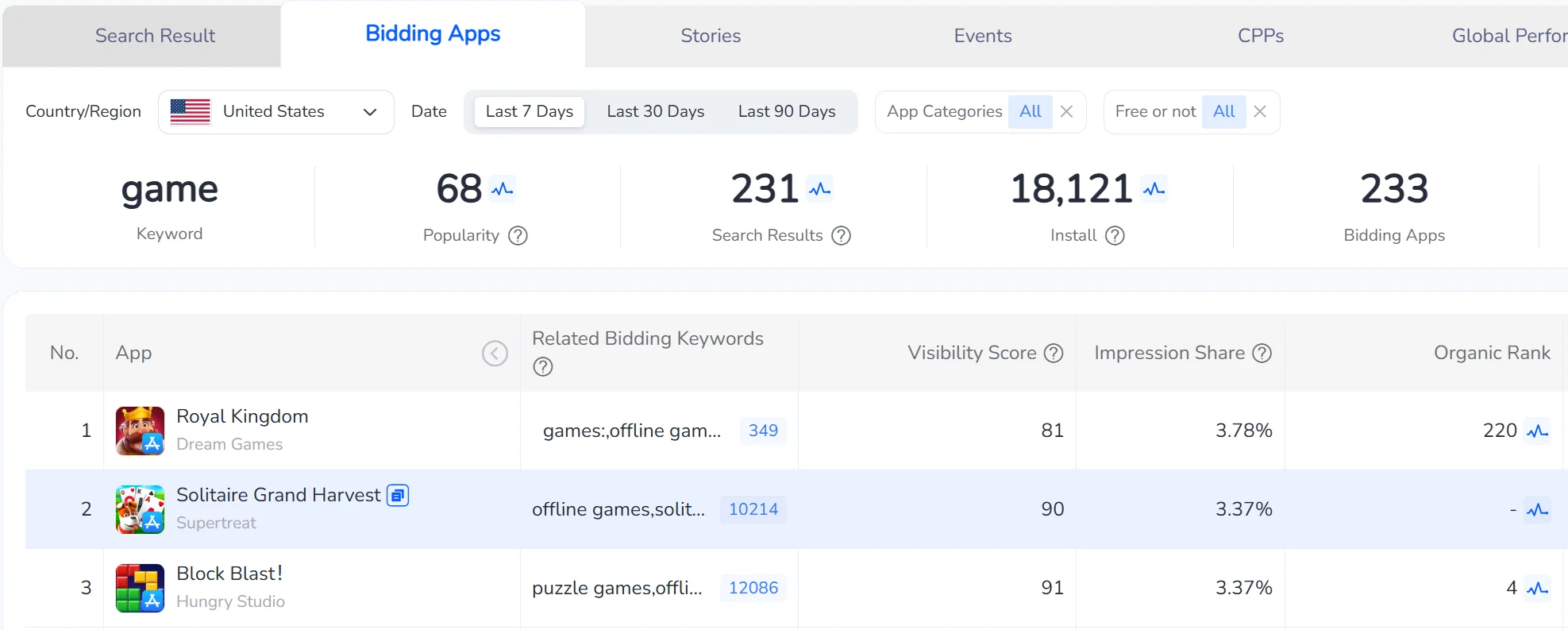
Task: Click Solitaire Grand Harvest copy badge icon
Action: (x=398, y=496)
